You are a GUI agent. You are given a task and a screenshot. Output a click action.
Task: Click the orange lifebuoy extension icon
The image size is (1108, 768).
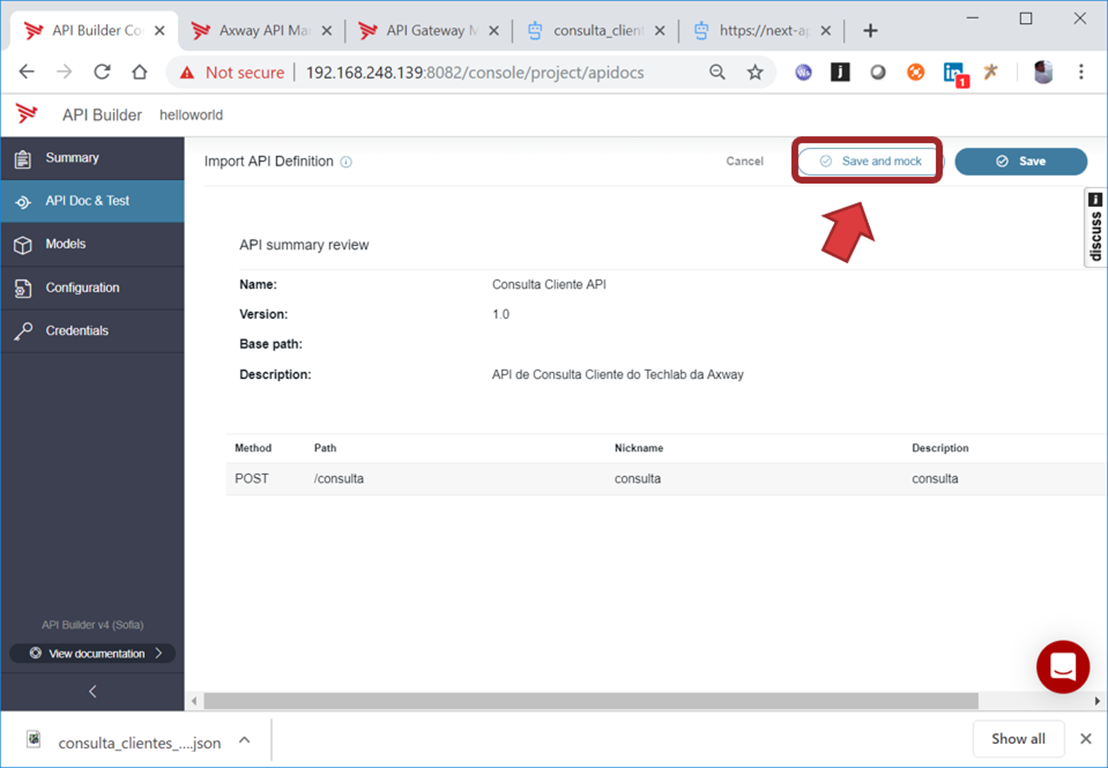coord(916,72)
